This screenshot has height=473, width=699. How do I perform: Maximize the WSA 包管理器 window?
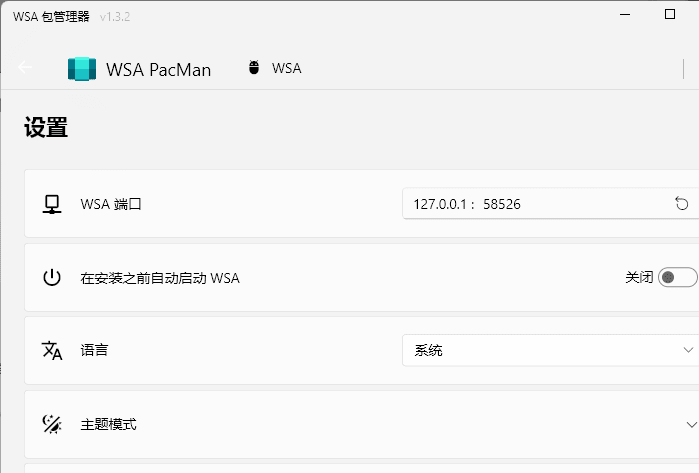click(670, 14)
